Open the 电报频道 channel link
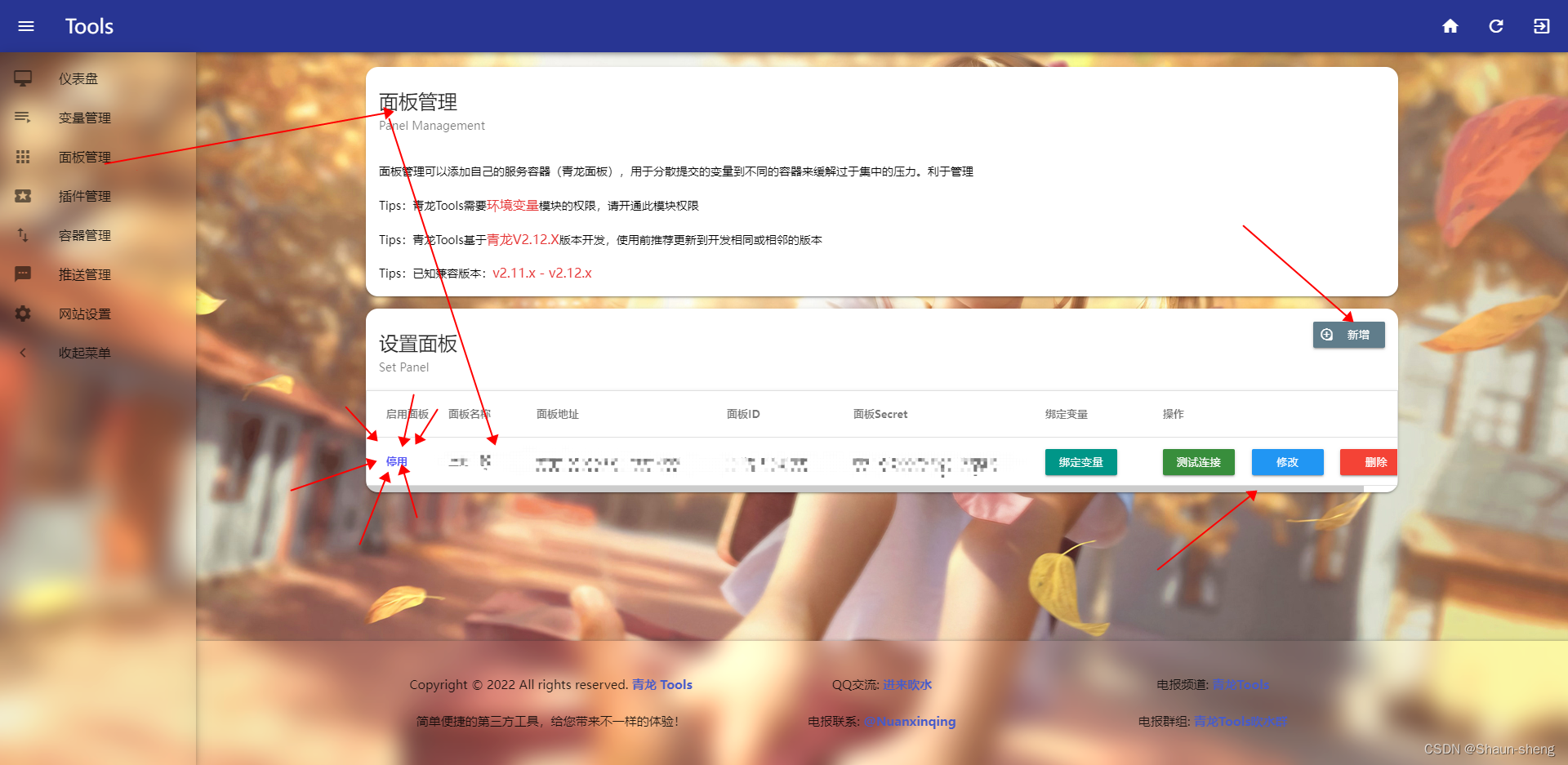Viewport: 1568px width, 765px height. click(x=1241, y=684)
